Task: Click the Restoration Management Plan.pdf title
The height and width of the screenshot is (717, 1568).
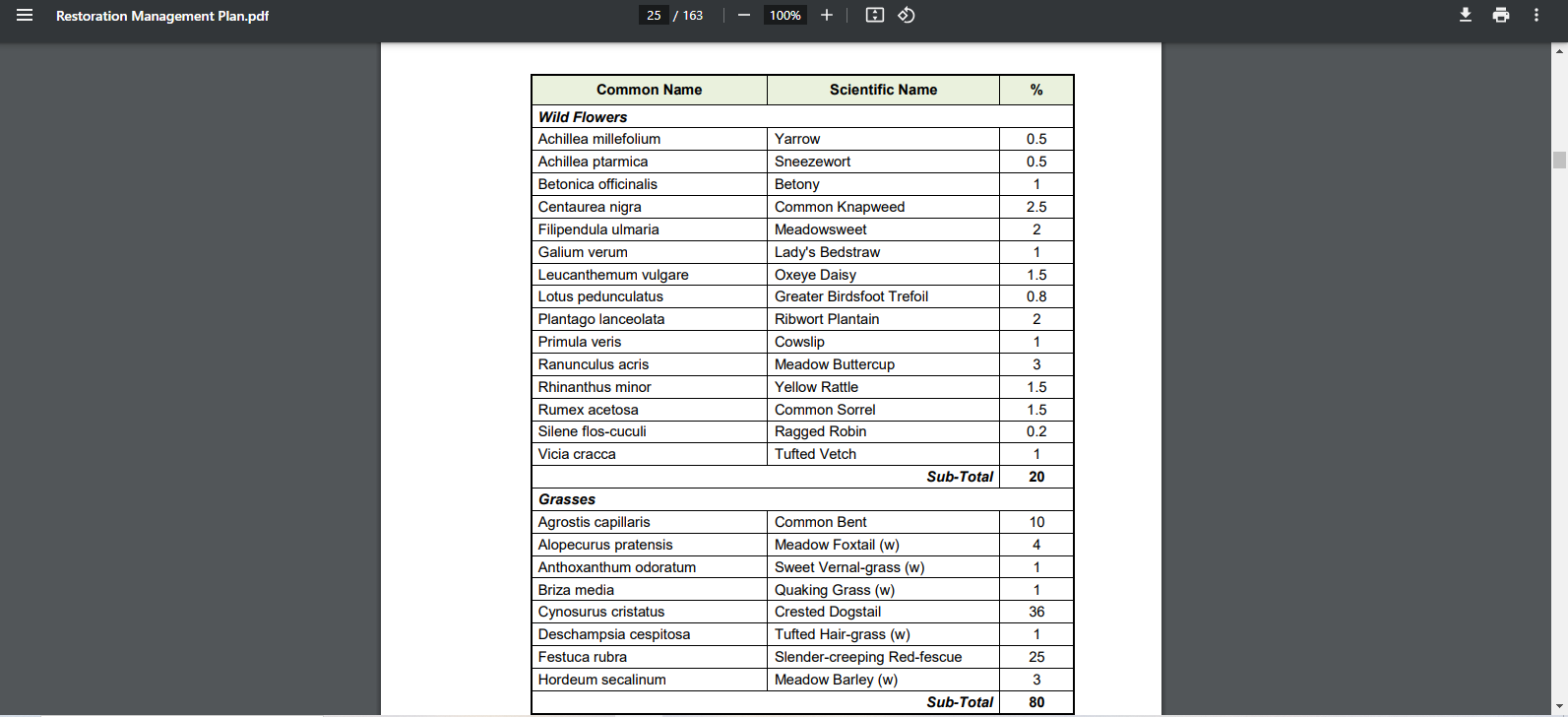Action: click(162, 16)
